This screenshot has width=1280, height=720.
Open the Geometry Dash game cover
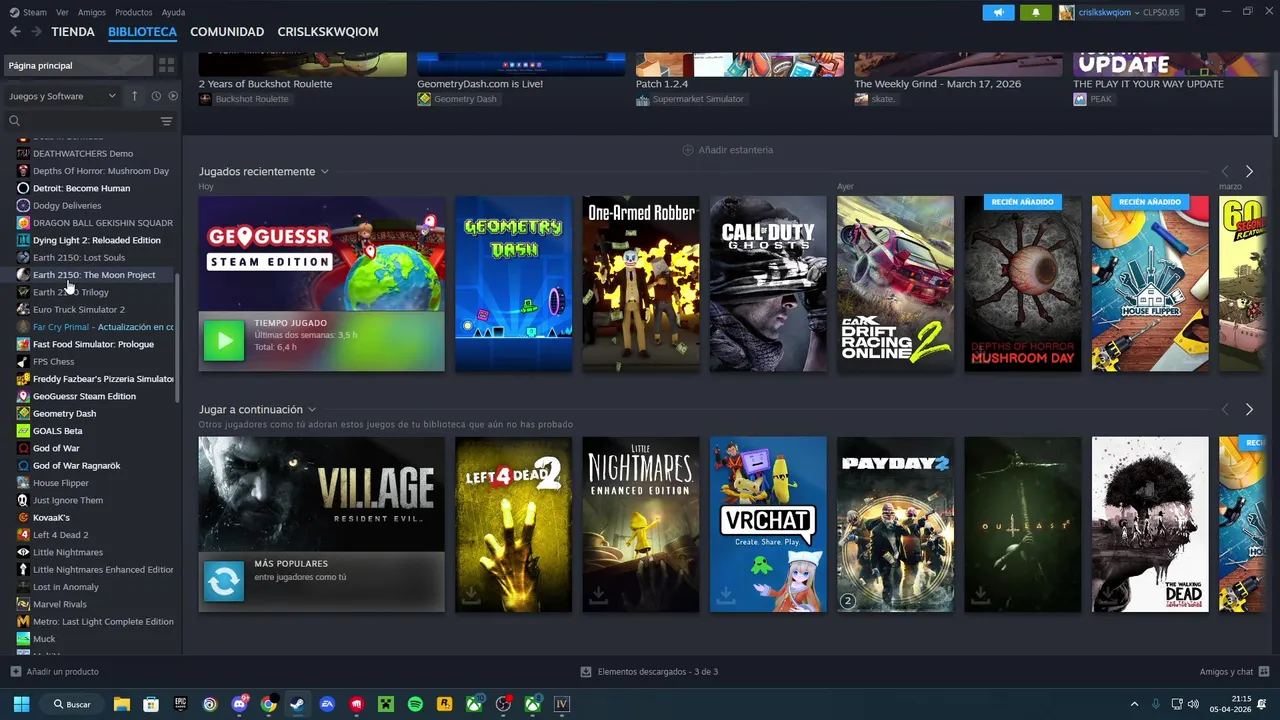tap(513, 284)
